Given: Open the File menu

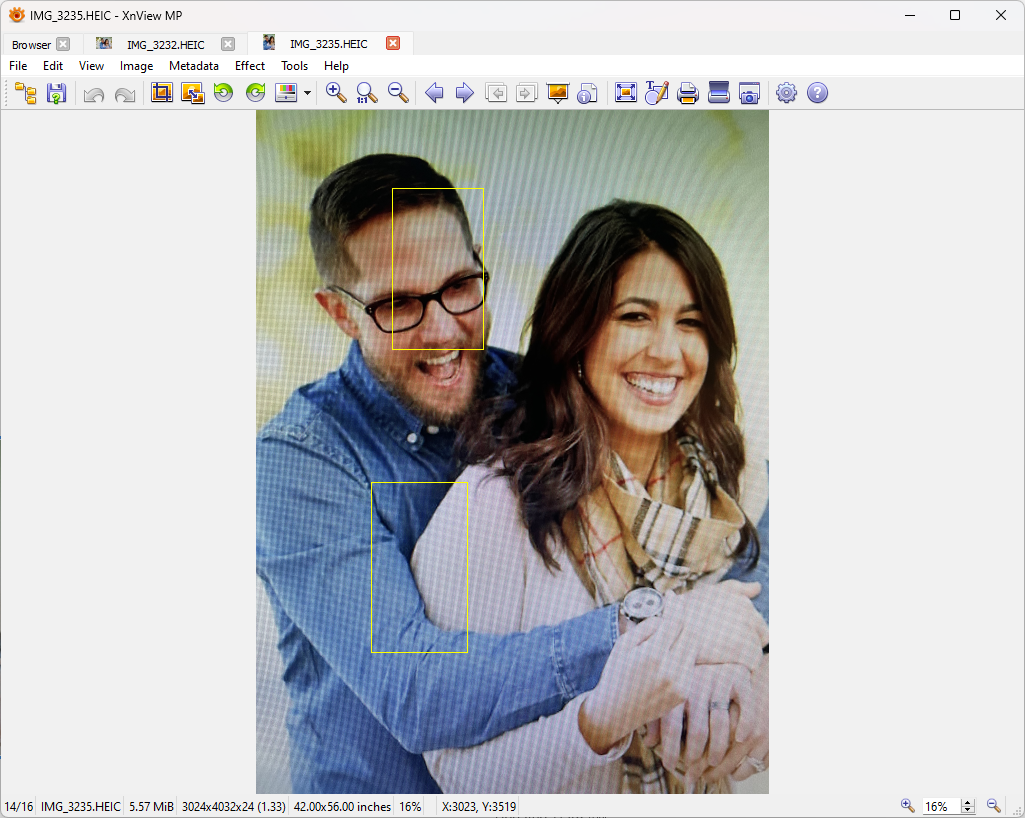Looking at the screenshot, I should (x=18, y=66).
